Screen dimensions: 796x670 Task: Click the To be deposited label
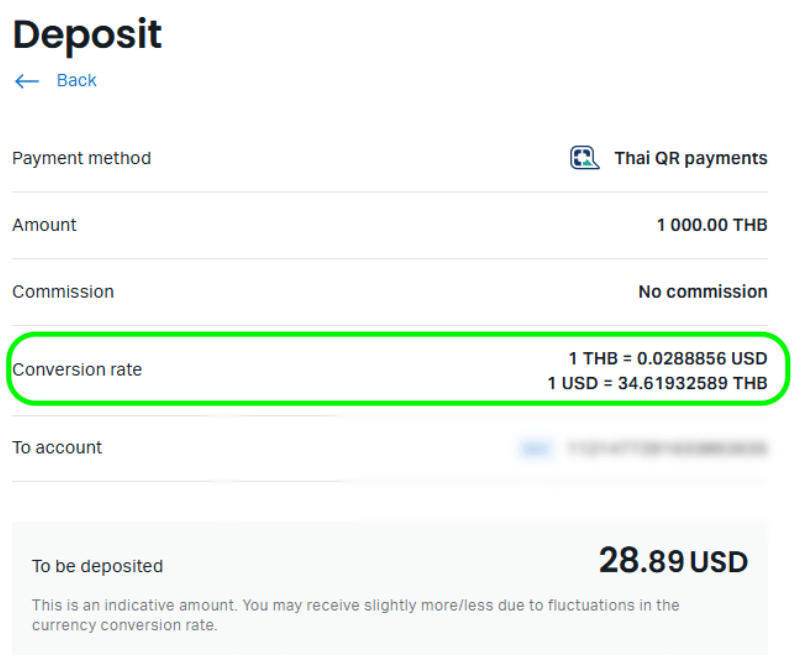pos(97,566)
